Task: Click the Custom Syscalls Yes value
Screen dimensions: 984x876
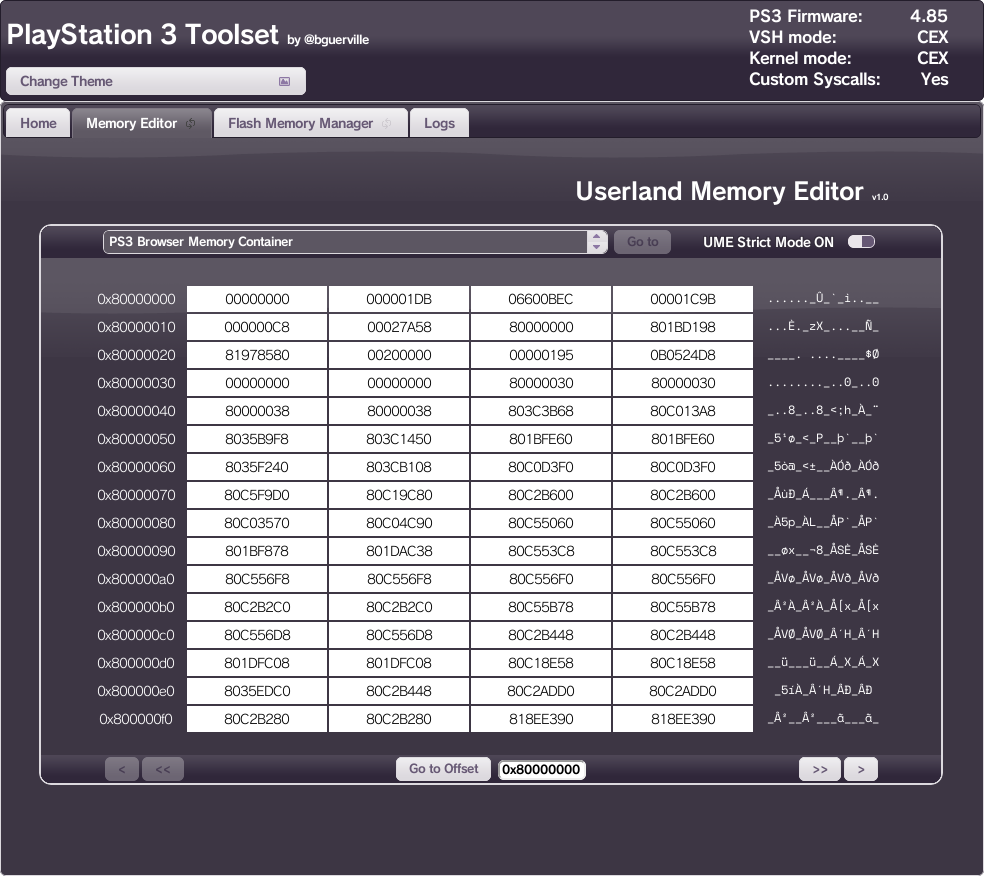Action: [x=934, y=80]
